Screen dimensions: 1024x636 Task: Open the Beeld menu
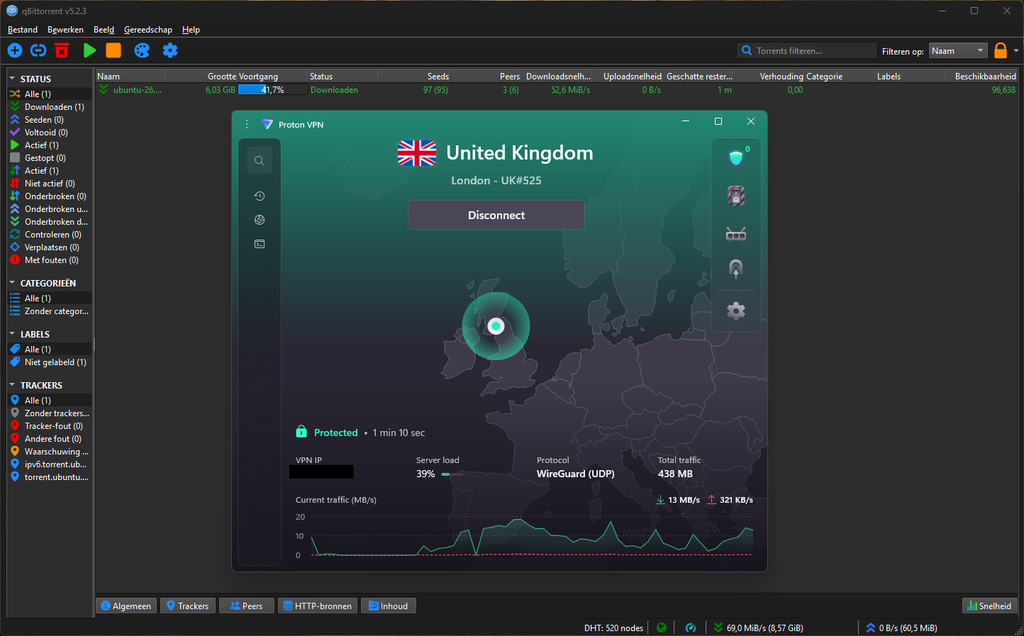tap(104, 29)
